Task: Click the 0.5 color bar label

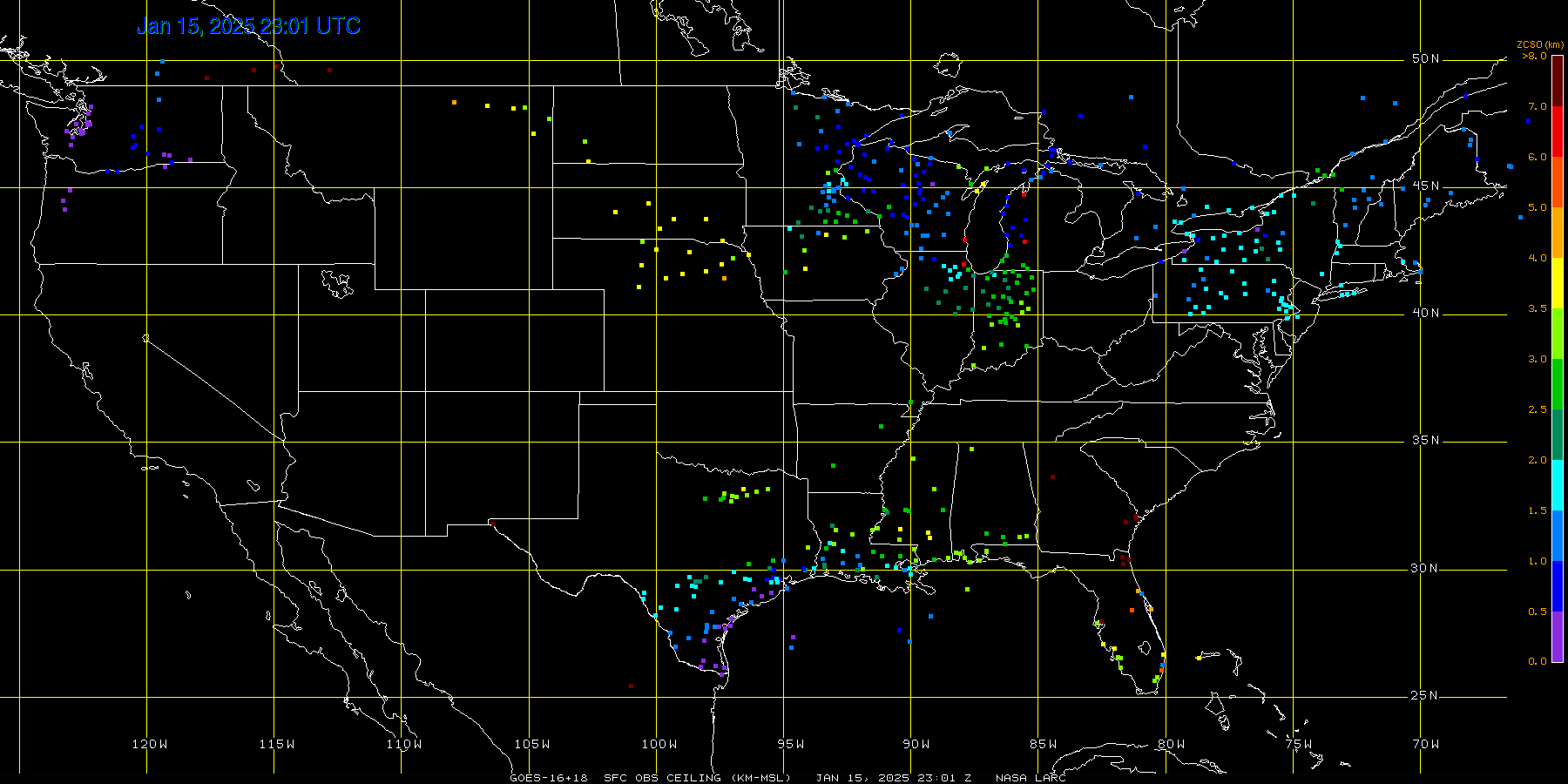Action: 1538,612
